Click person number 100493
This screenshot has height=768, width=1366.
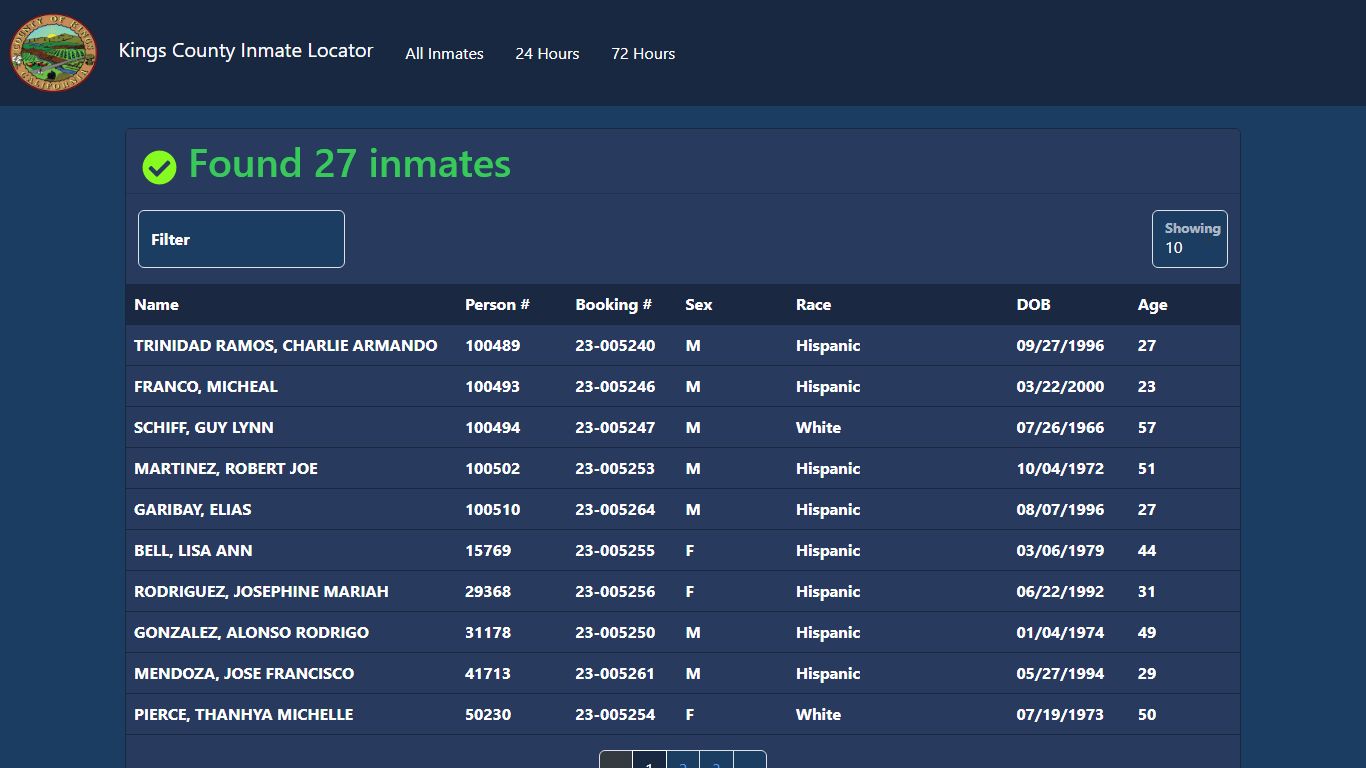[492, 387]
